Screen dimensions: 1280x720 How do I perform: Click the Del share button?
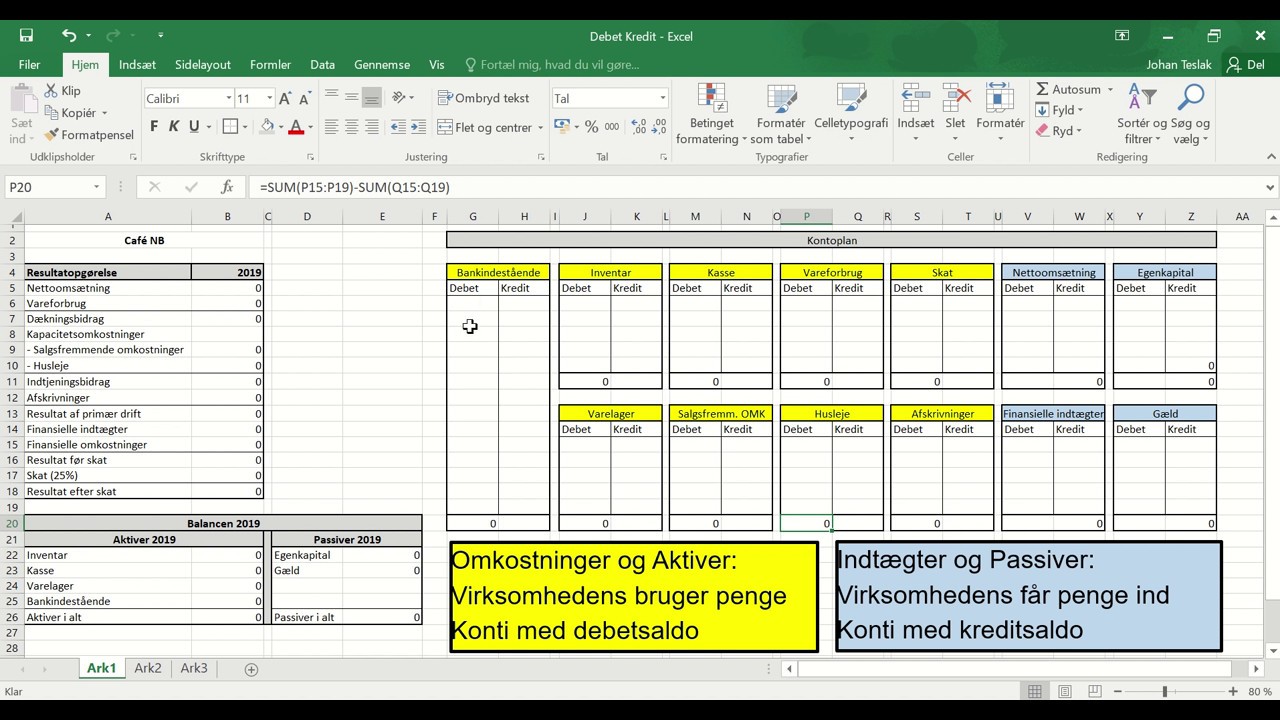[x=1247, y=64]
